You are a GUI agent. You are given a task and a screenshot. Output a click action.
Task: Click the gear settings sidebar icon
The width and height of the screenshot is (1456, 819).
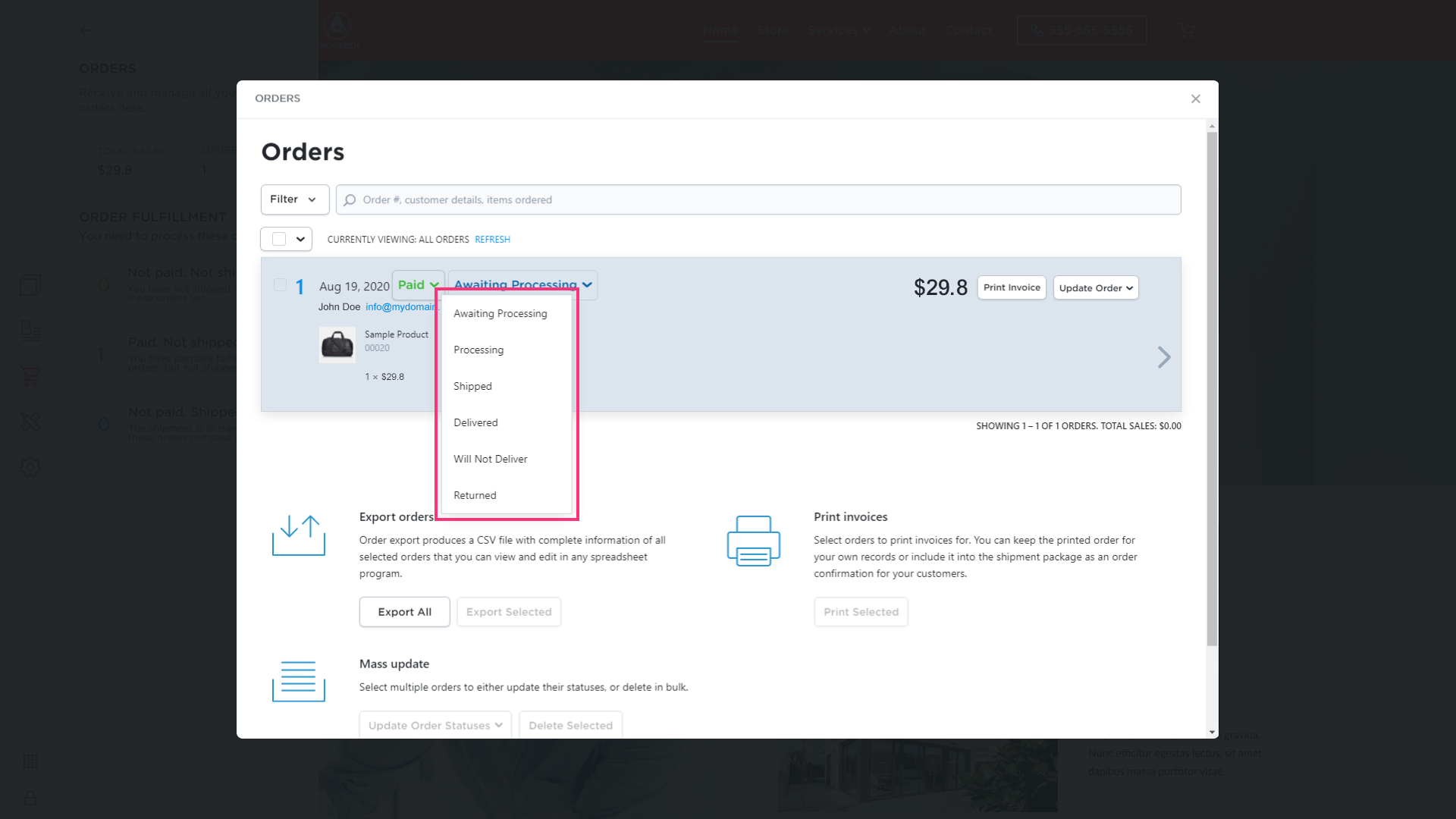tap(30, 467)
